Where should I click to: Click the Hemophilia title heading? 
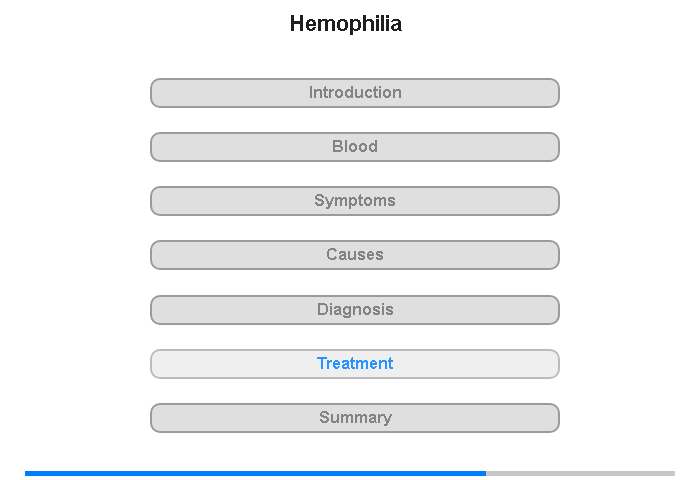pyautogui.click(x=346, y=24)
